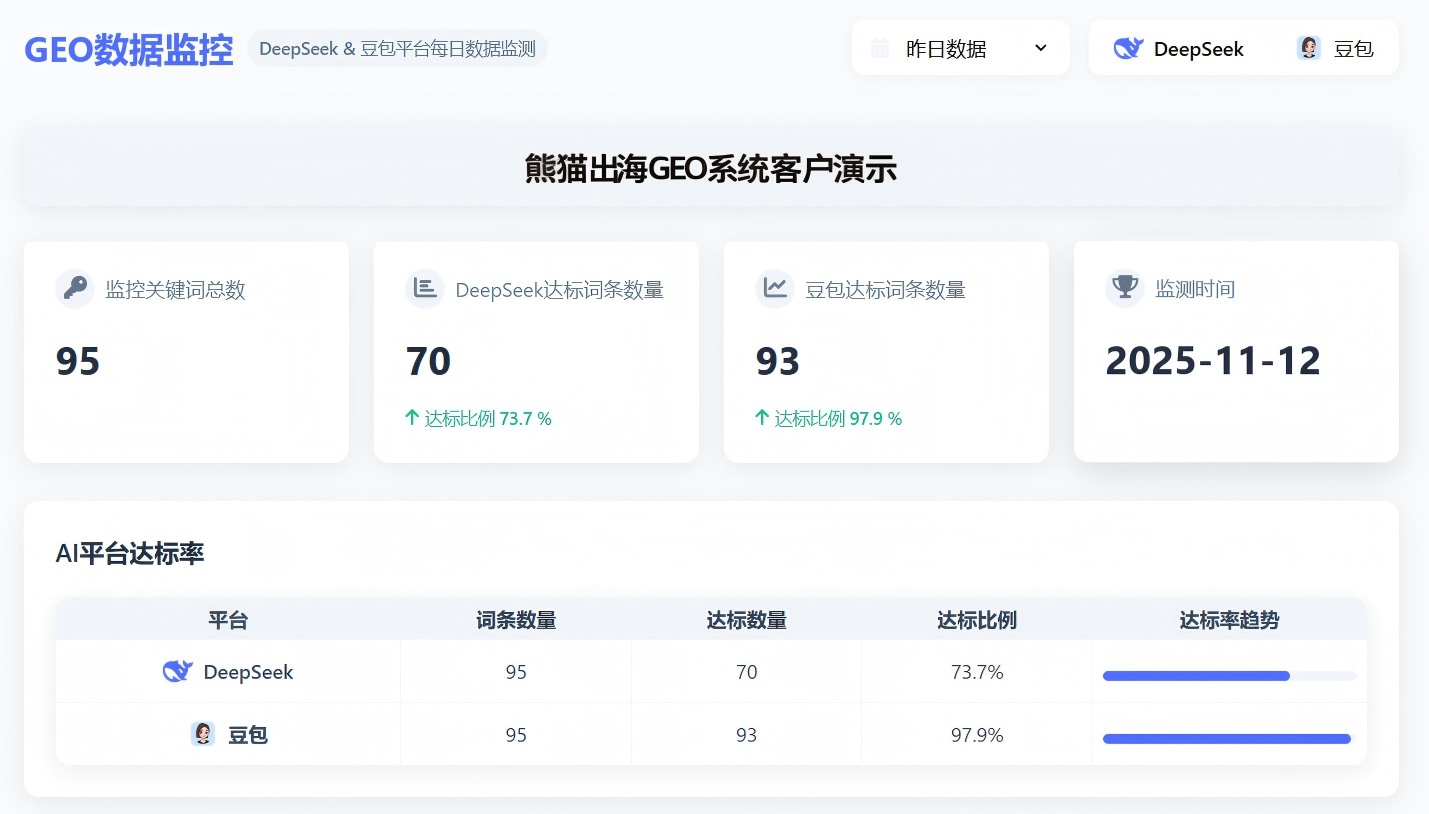Image resolution: width=1429 pixels, height=814 pixels.
Task: Click the DeepSeek whale icon in the table row
Action: click(177, 671)
